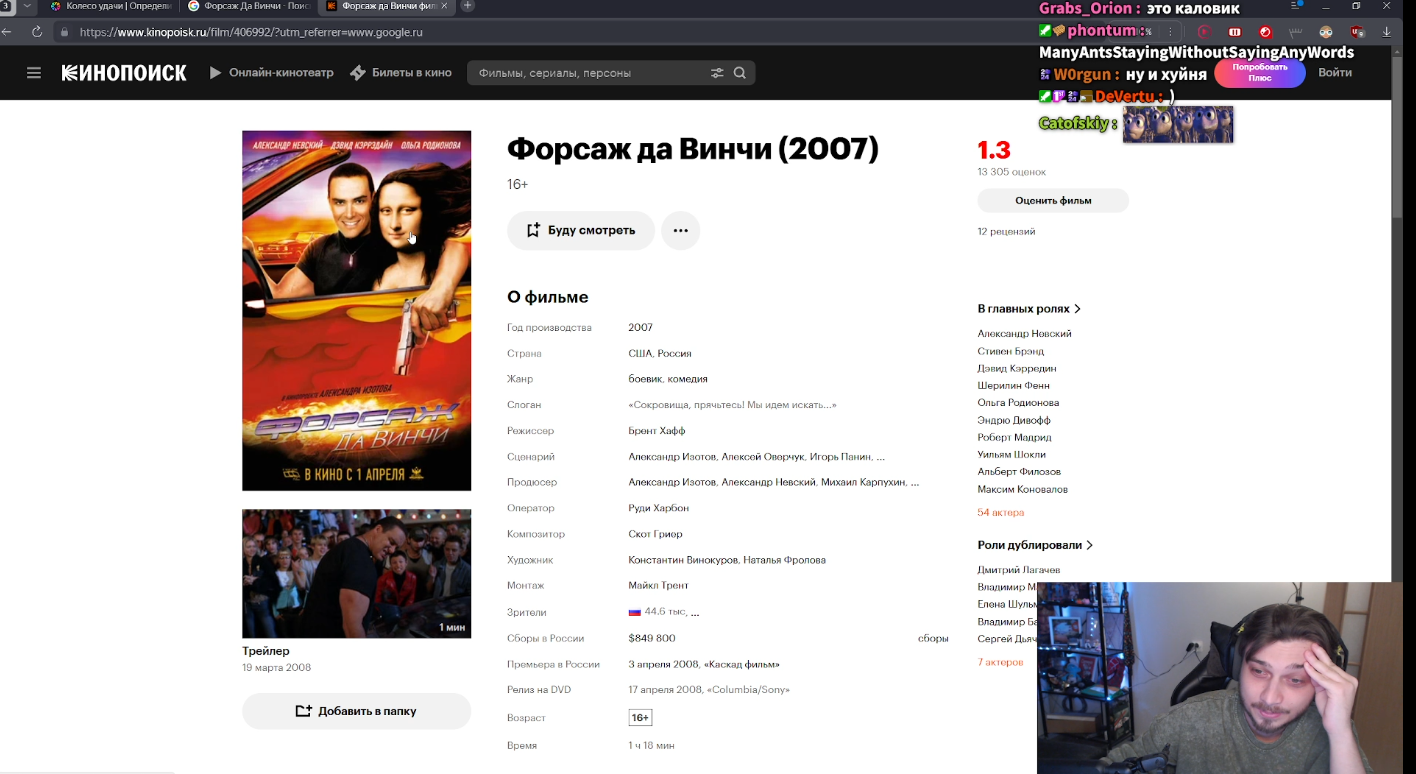This screenshot has height=774, width=1416.
Task: Click the ticket icon beside Билеты в кино
Action: [358, 73]
